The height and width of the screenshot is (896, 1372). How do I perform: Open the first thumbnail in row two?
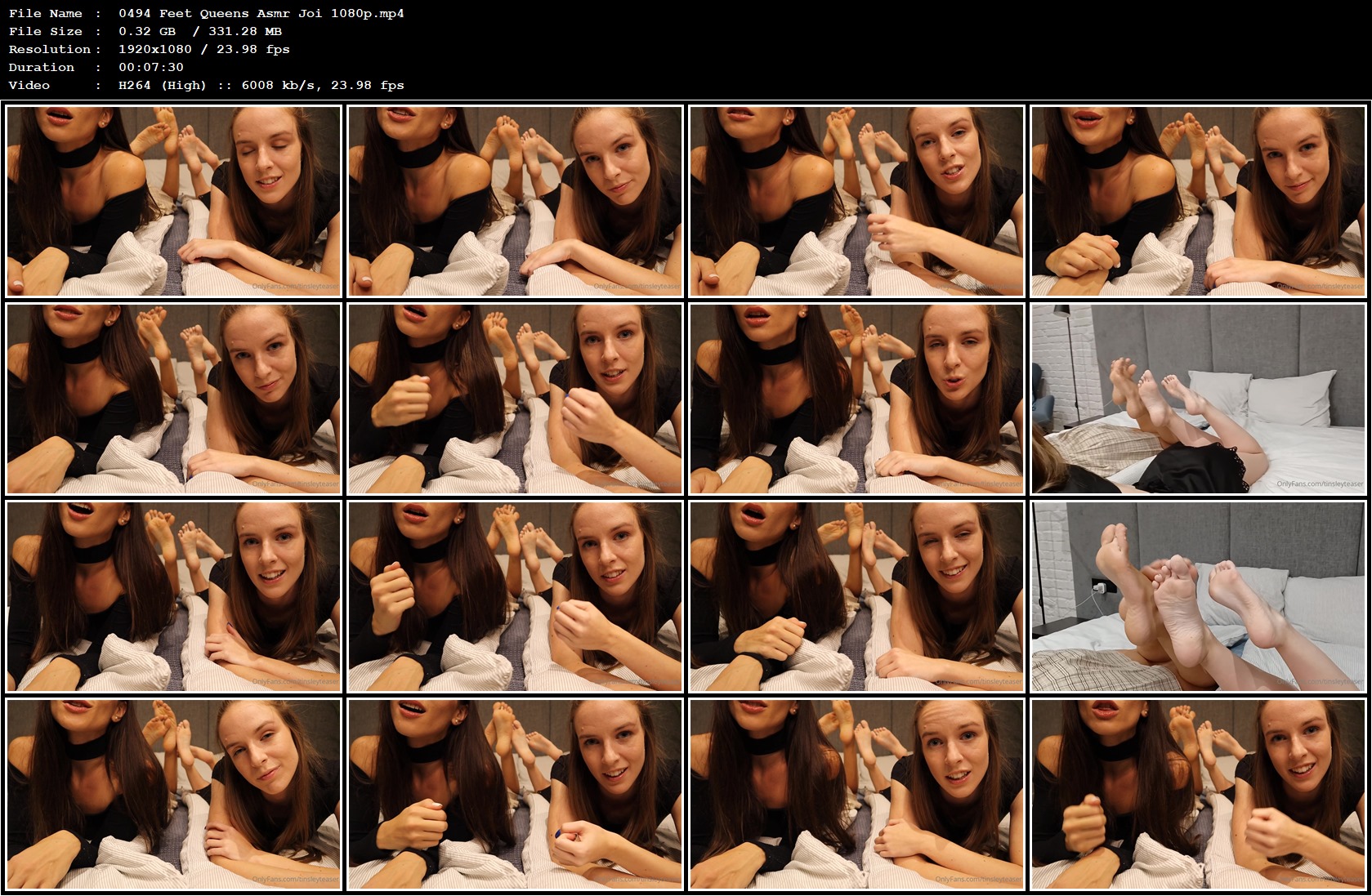tap(173, 399)
